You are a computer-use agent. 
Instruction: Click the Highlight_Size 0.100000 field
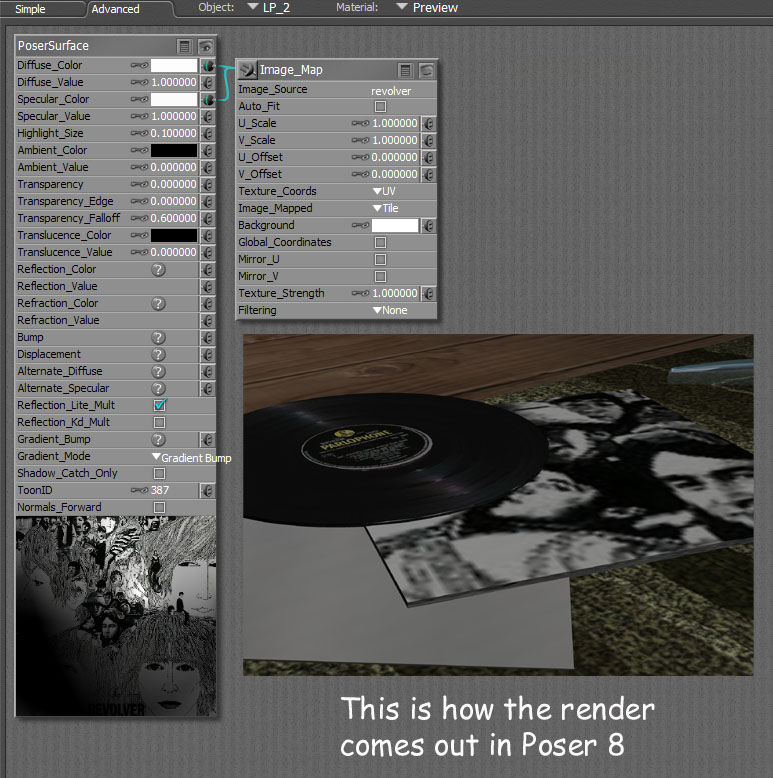point(174,133)
